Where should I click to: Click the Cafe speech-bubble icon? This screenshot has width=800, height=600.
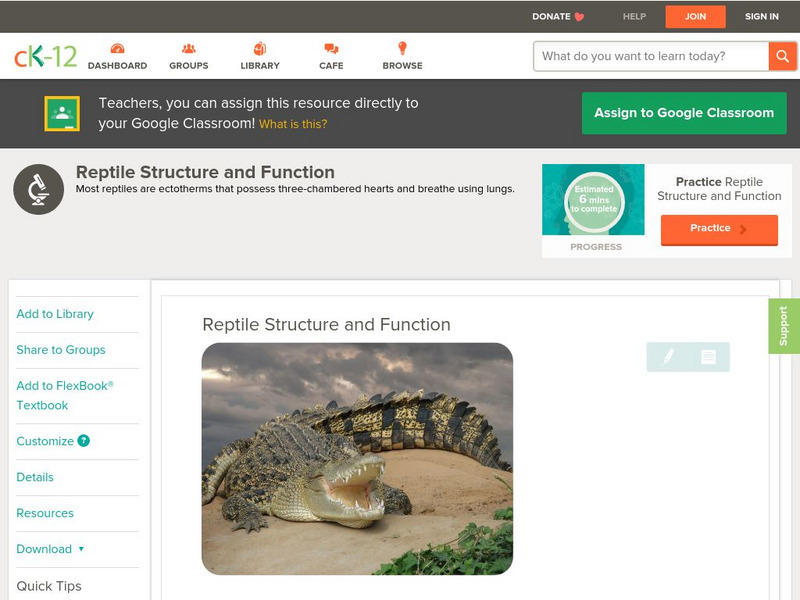coord(329,47)
